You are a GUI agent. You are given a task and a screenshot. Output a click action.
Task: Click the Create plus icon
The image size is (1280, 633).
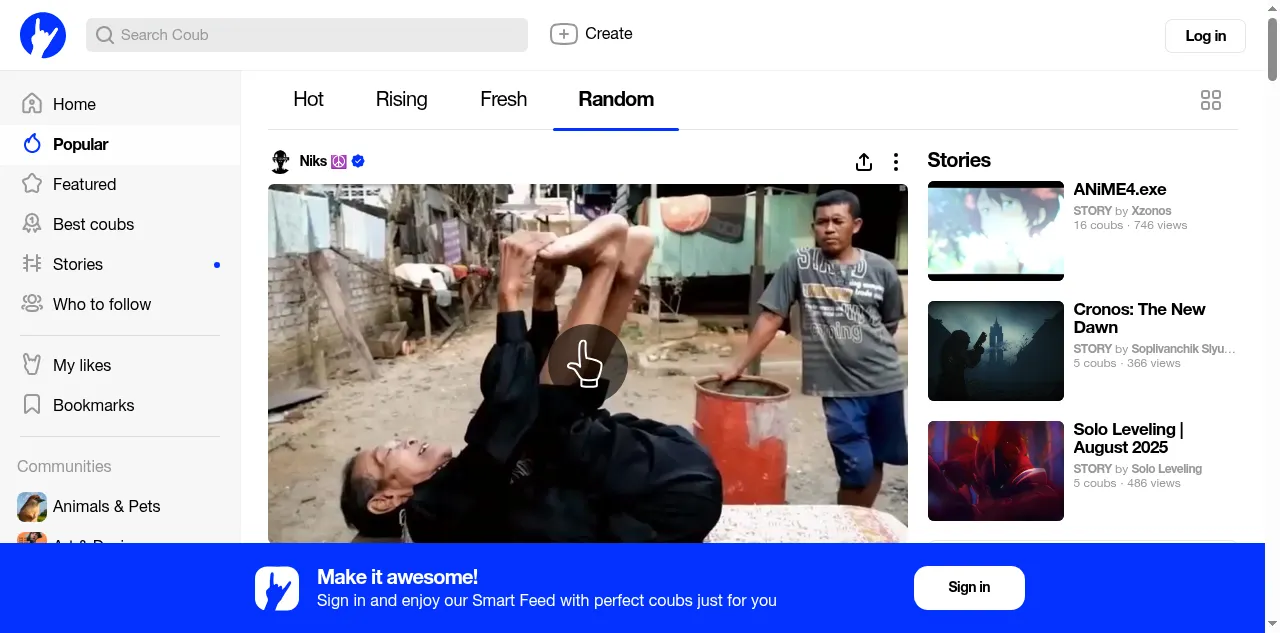[564, 34]
